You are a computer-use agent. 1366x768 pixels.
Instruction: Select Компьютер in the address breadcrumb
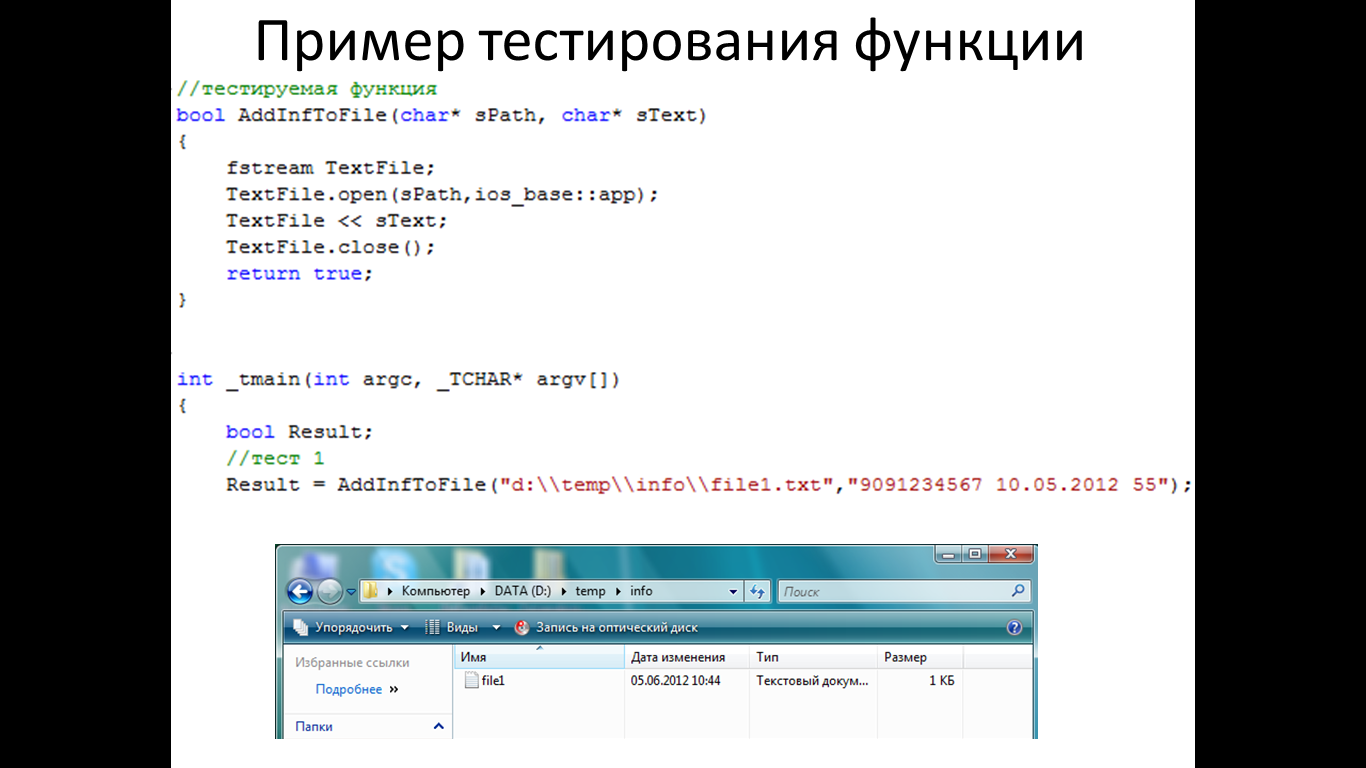(x=435, y=591)
